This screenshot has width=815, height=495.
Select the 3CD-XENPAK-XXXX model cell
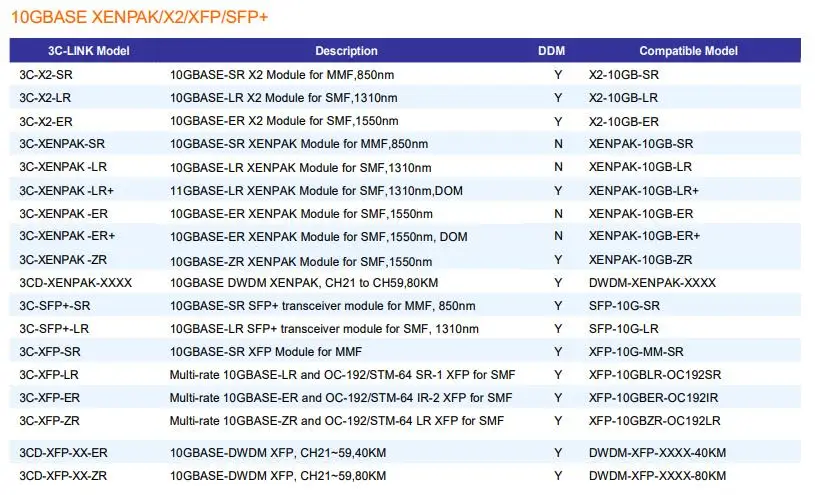(75, 283)
